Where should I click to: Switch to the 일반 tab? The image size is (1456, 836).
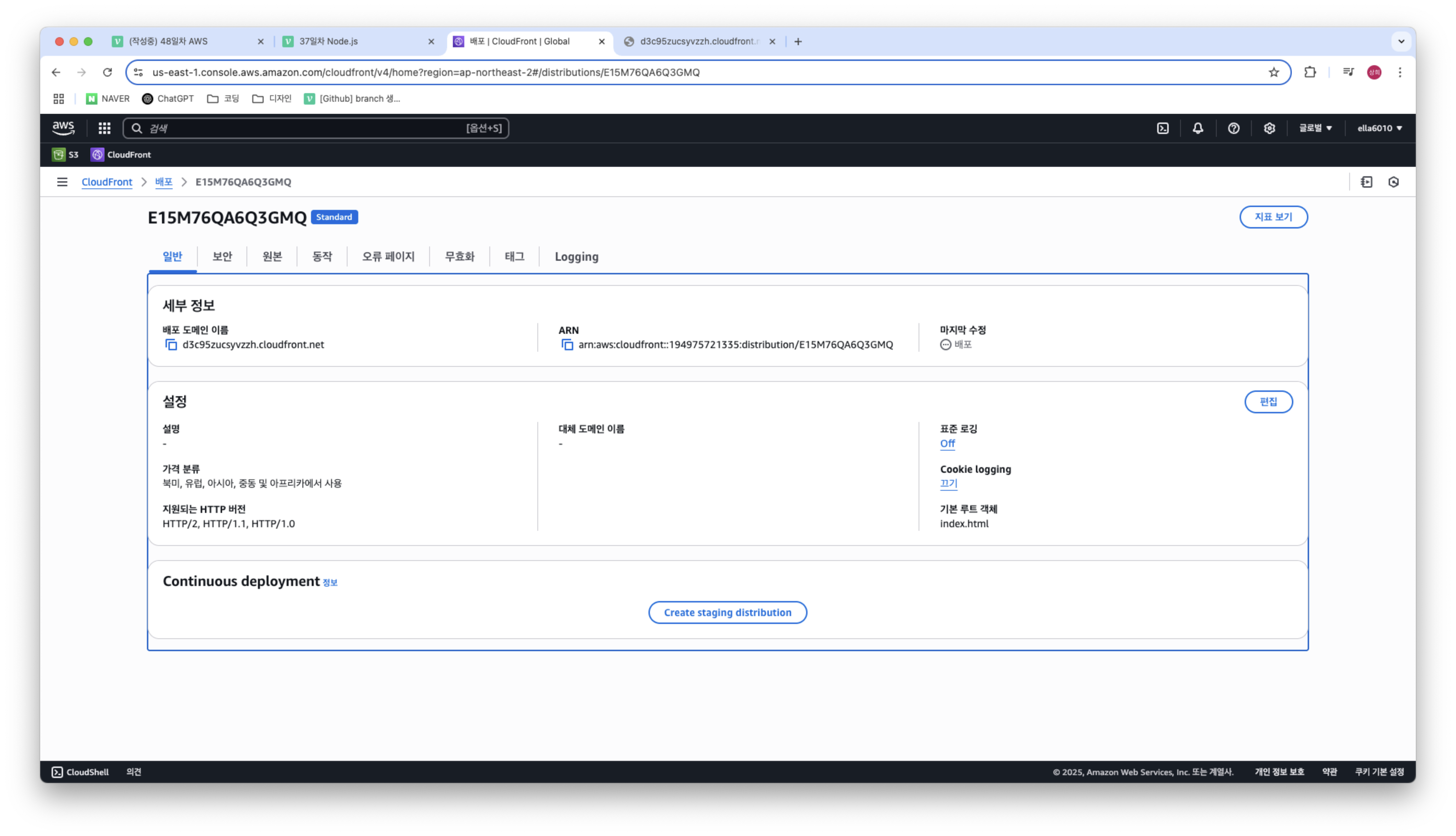pyautogui.click(x=172, y=257)
